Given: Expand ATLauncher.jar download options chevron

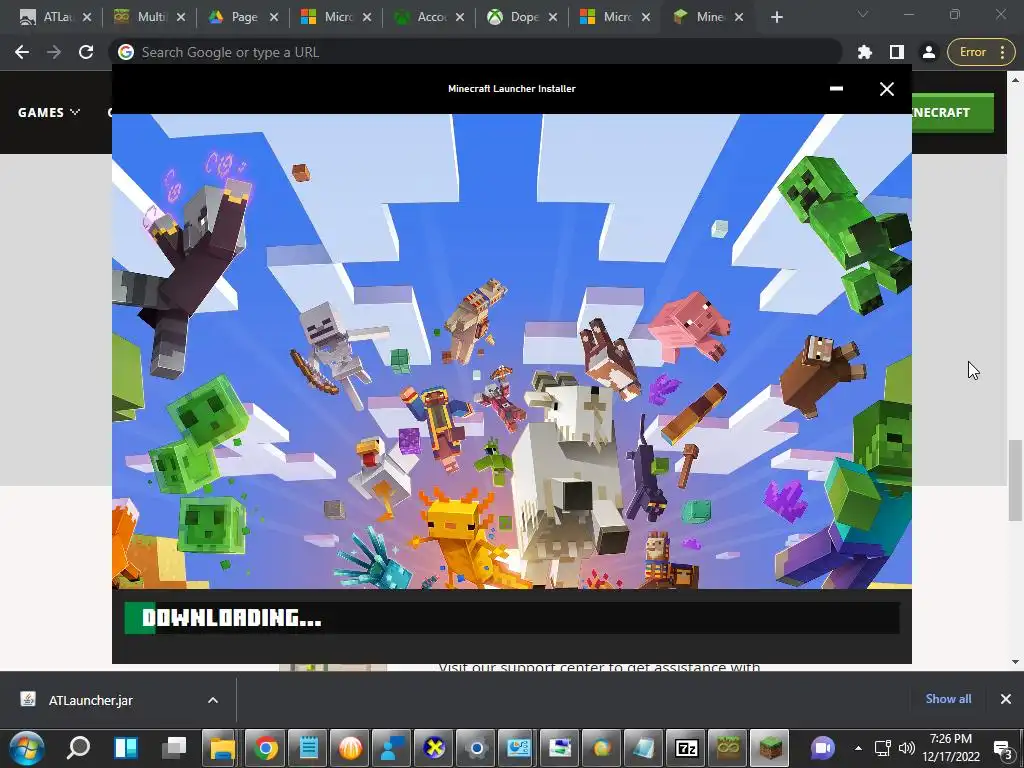Looking at the screenshot, I should pyautogui.click(x=213, y=700).
